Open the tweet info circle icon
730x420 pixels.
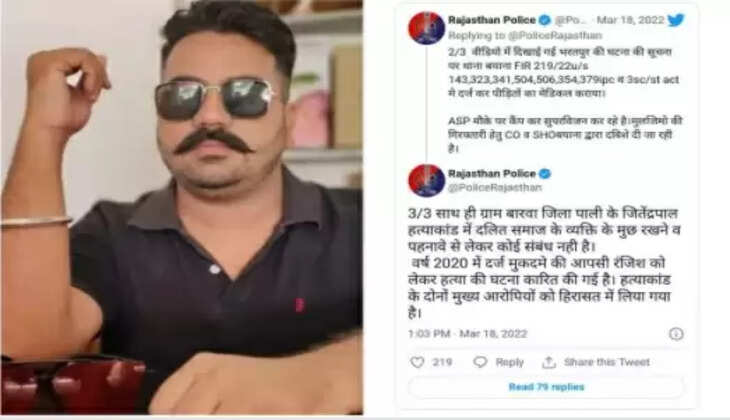coord(676,334)
